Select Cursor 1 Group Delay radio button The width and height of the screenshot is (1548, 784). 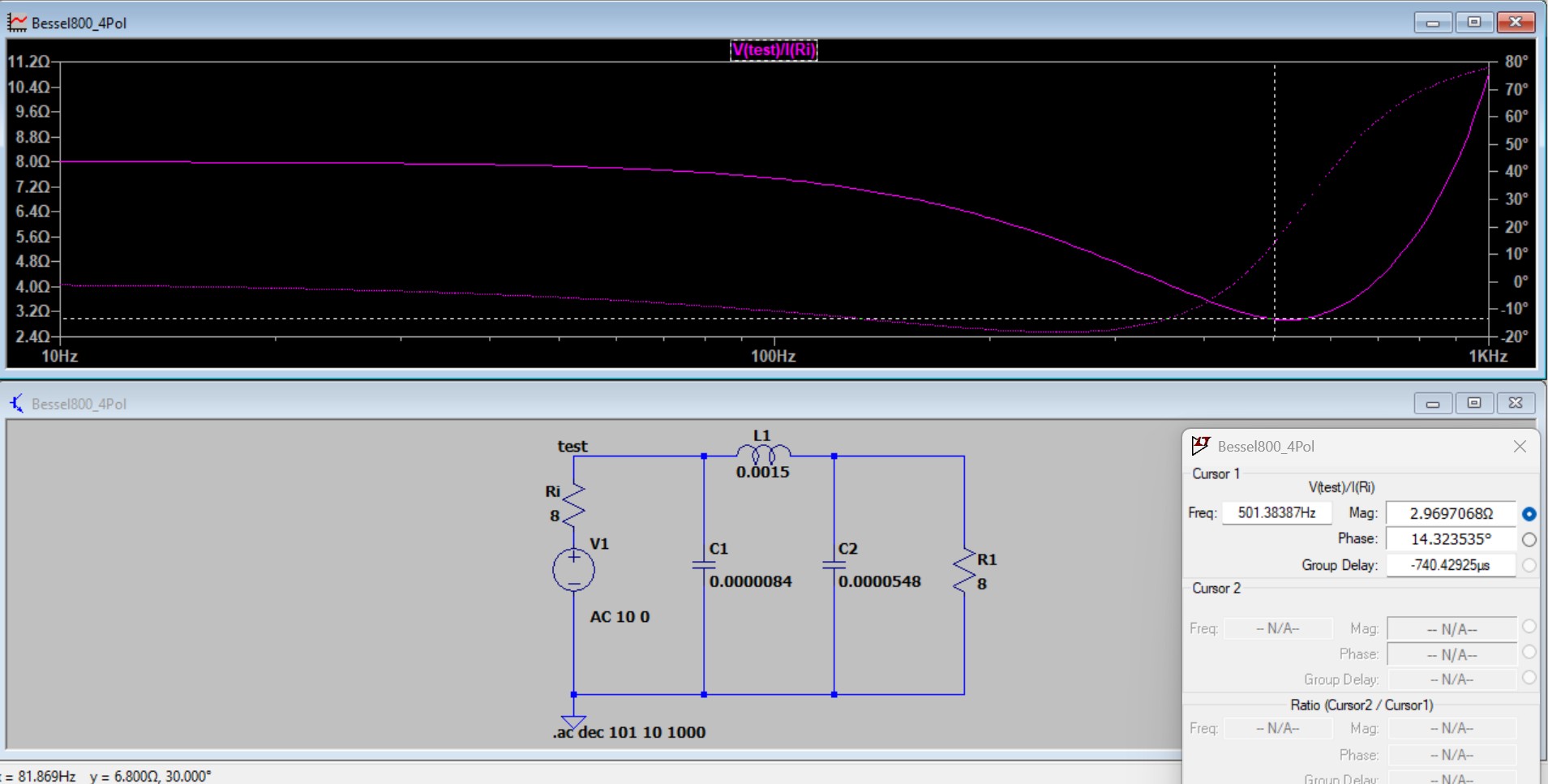tap(1529, 565)
